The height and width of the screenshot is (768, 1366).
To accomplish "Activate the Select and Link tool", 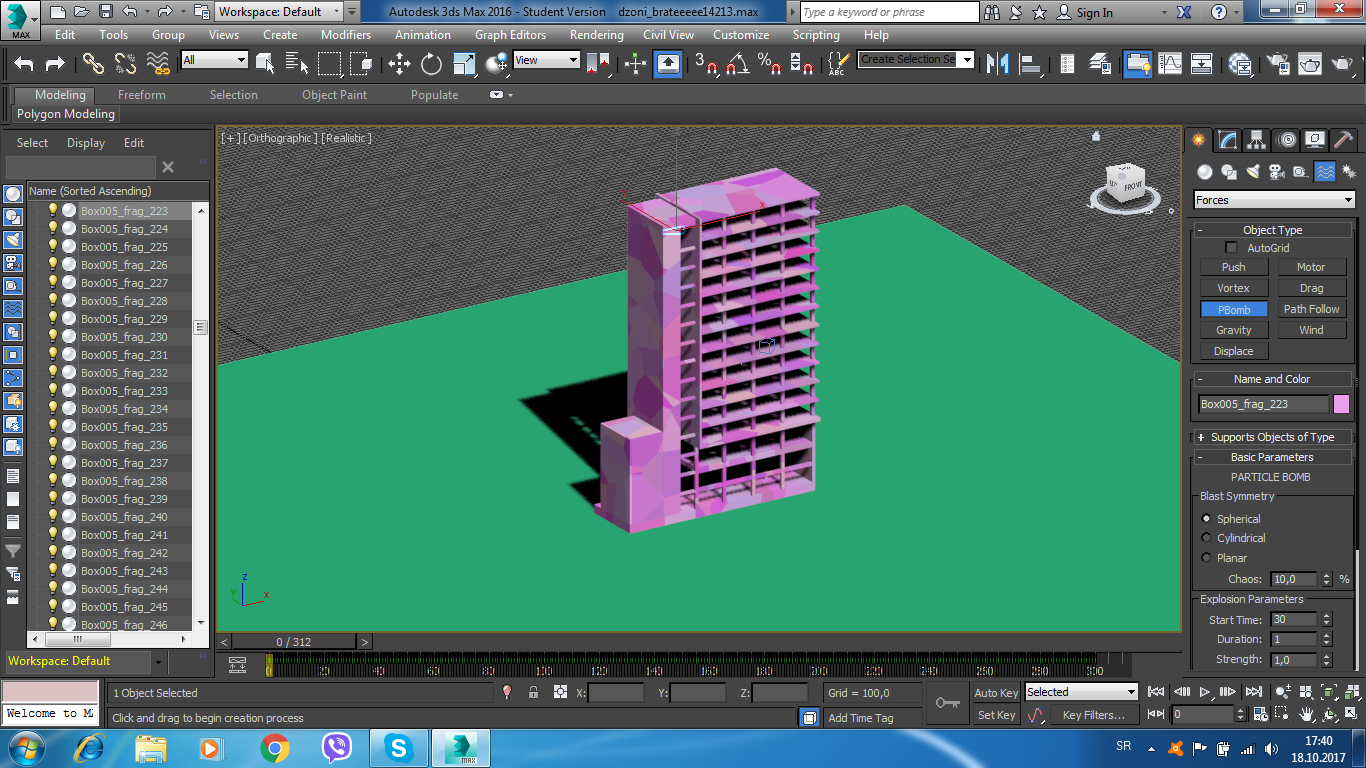I will 93,64.
